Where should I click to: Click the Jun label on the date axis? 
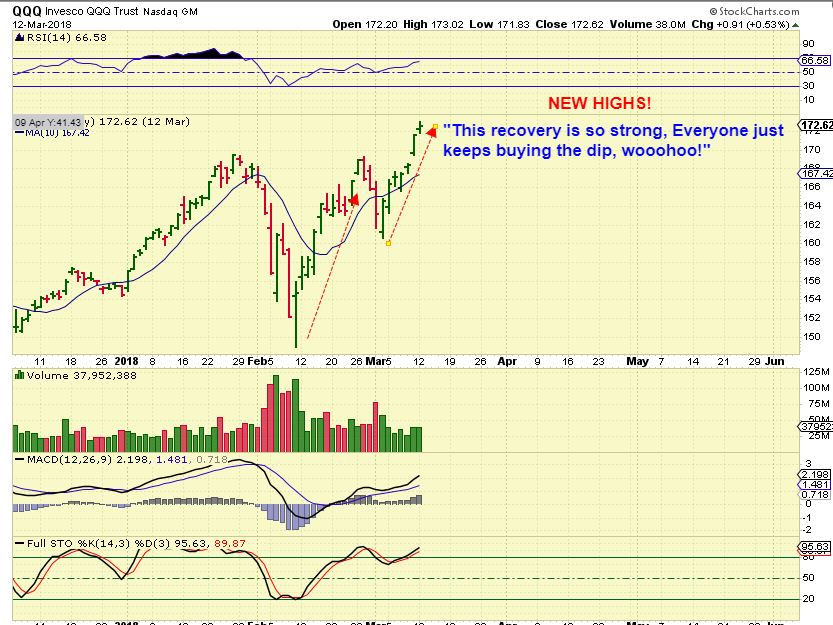[x=775, y=361]
